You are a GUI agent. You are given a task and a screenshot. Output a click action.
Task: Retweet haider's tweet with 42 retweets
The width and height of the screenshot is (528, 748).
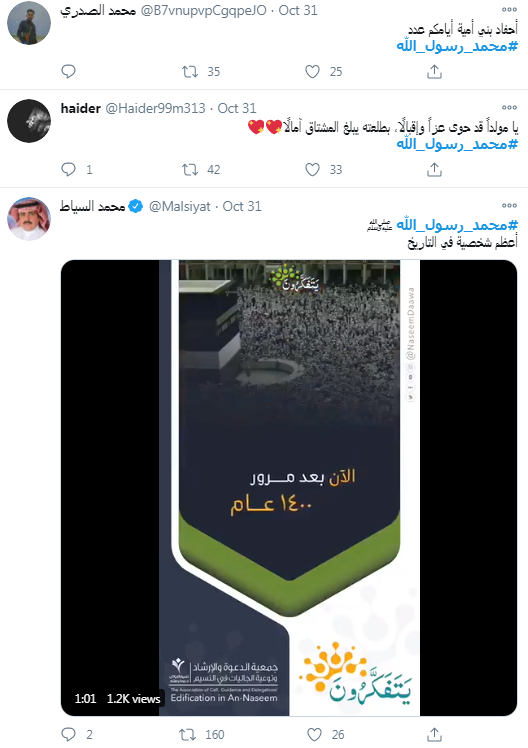(190, 169)
